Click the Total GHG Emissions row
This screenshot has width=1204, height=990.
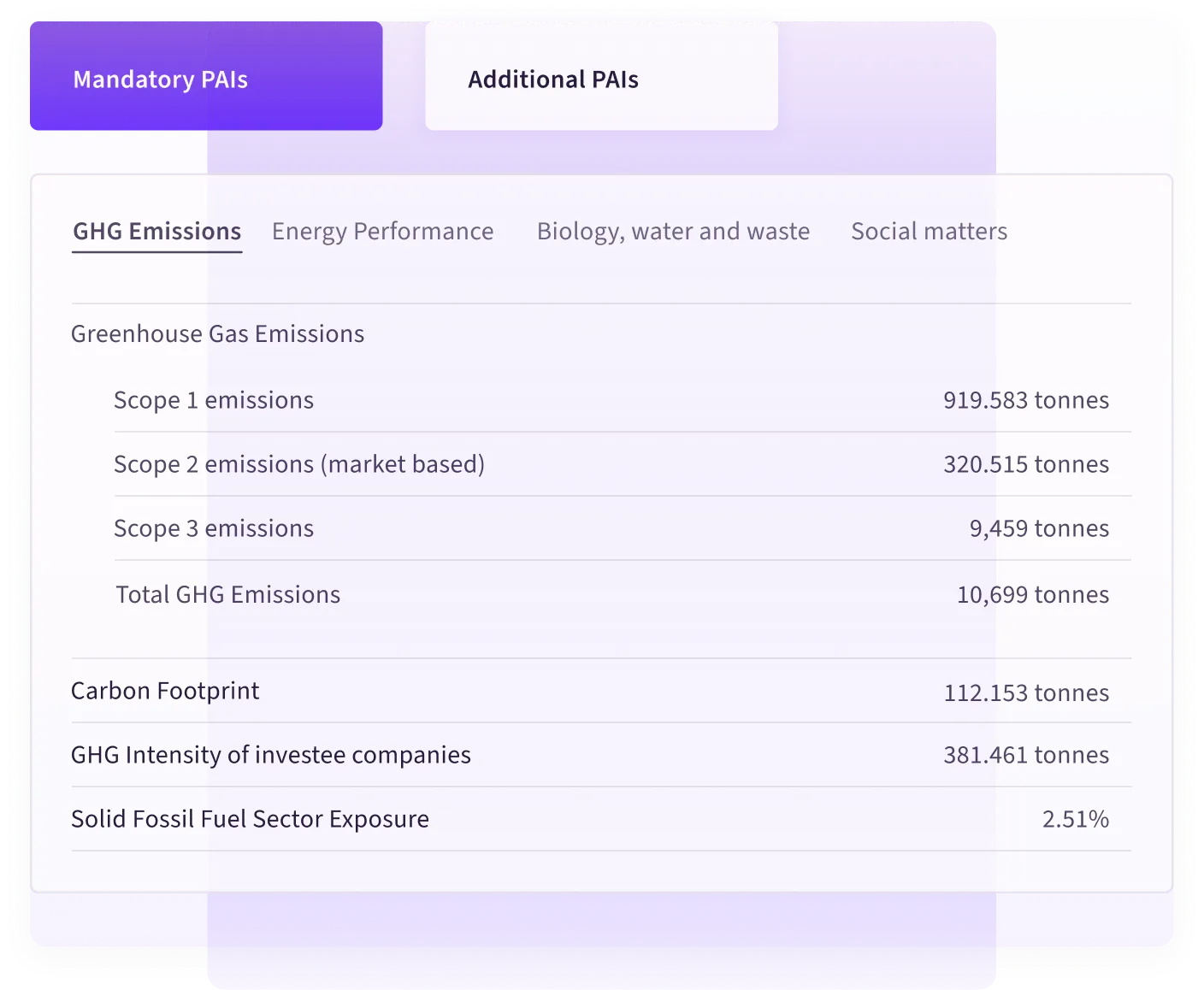pyautogui.click(x=623, y=594)
